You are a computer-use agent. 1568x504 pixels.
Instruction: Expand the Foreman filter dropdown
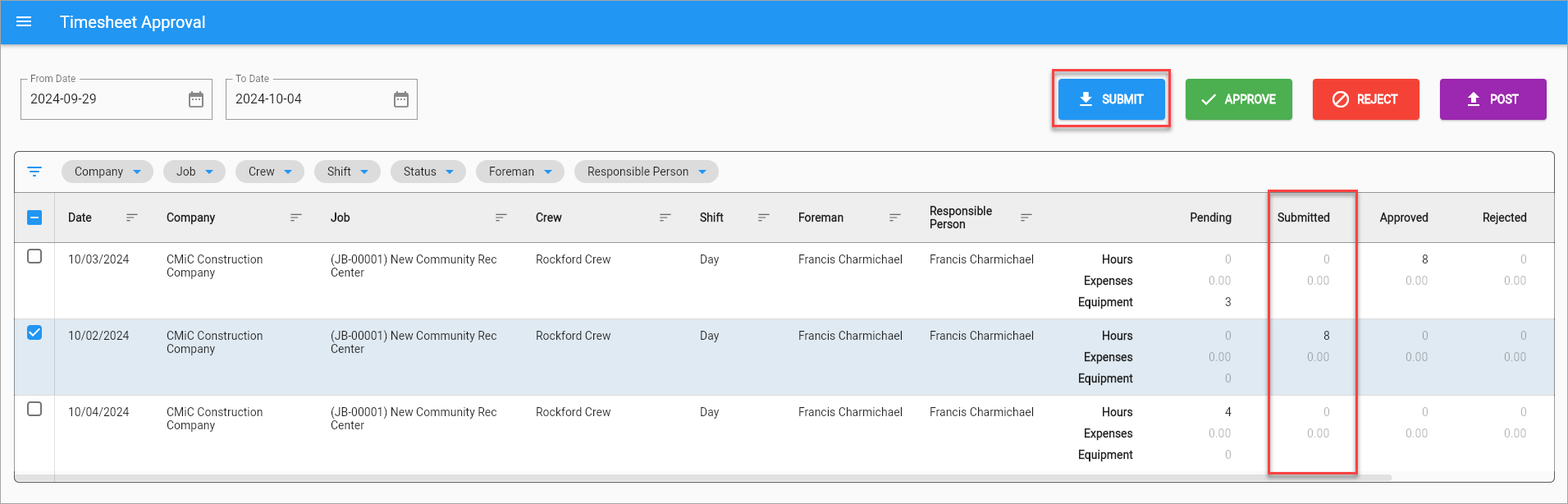520,172
